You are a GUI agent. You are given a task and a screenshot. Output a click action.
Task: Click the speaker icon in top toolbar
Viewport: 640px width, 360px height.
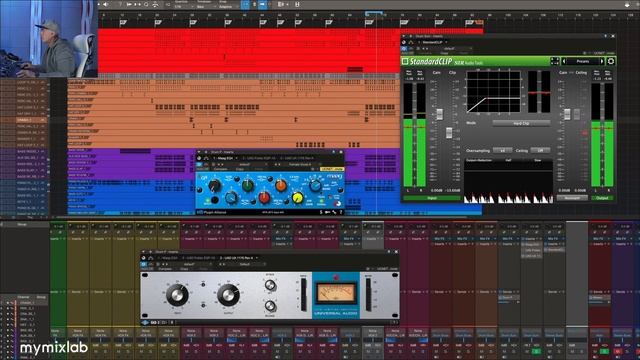point(105,4)
